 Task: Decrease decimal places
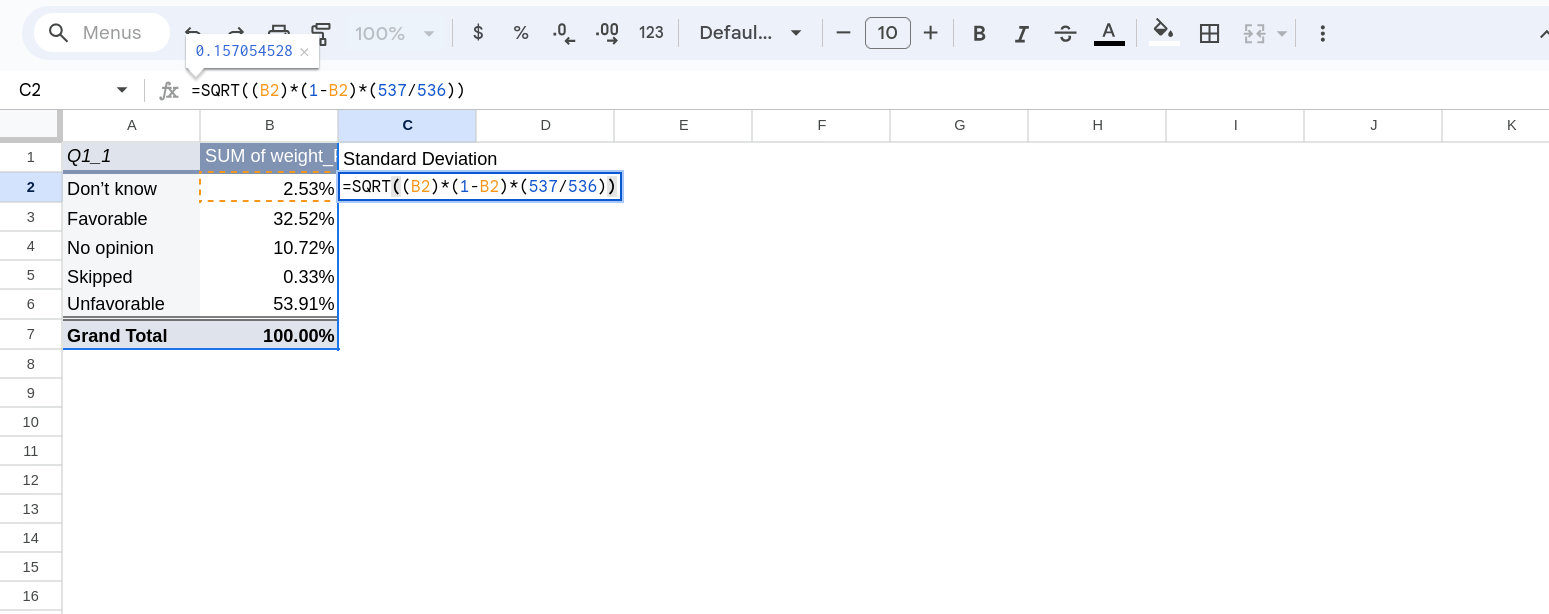564,33
